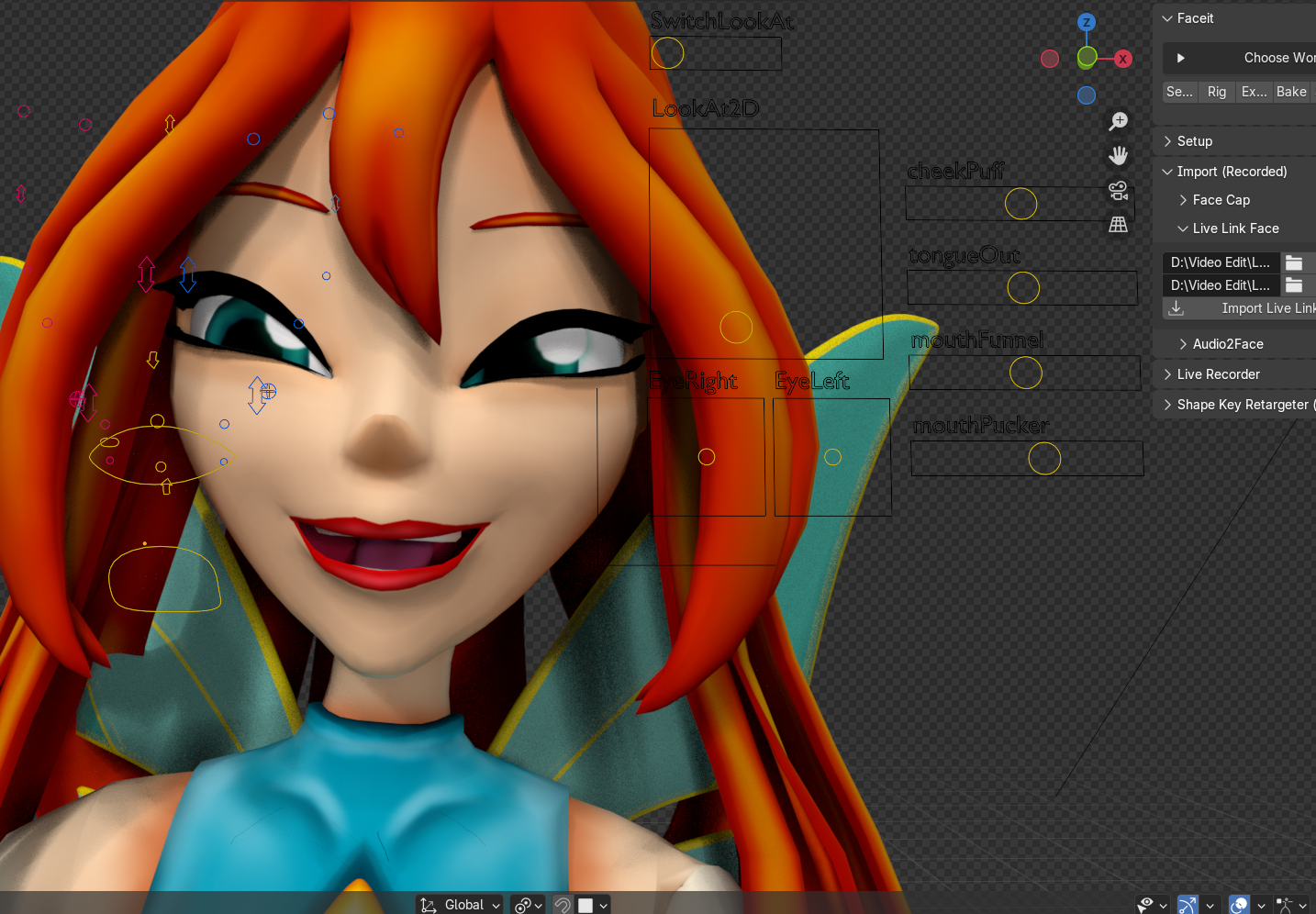Click the green Y axis on gizmo
Viewport: 1316px width, 914px height.
pyautogui.click(x=1087, y=58)
